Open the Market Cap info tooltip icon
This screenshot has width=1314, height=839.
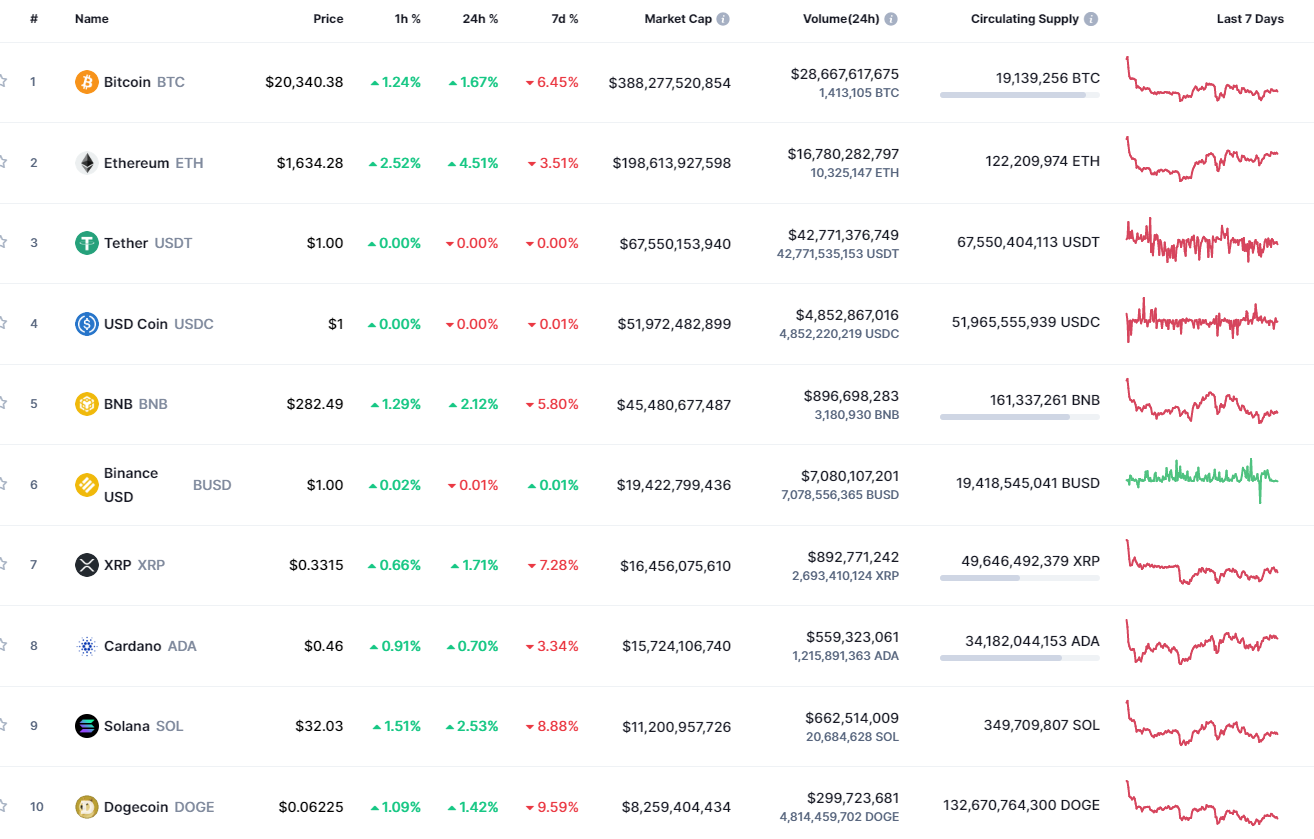(x=723, y=18)
